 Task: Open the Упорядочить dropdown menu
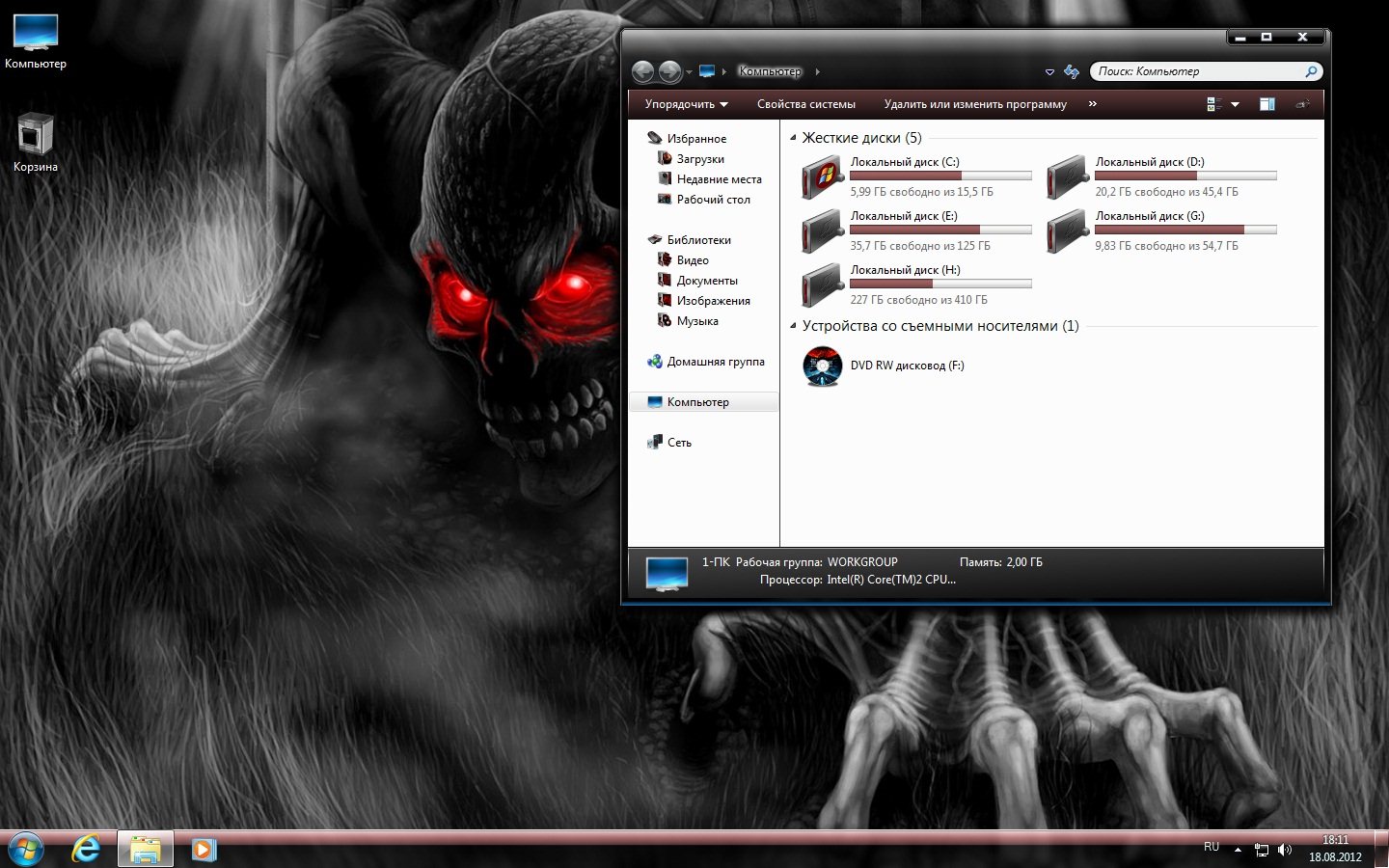click(x=686, y=104)
